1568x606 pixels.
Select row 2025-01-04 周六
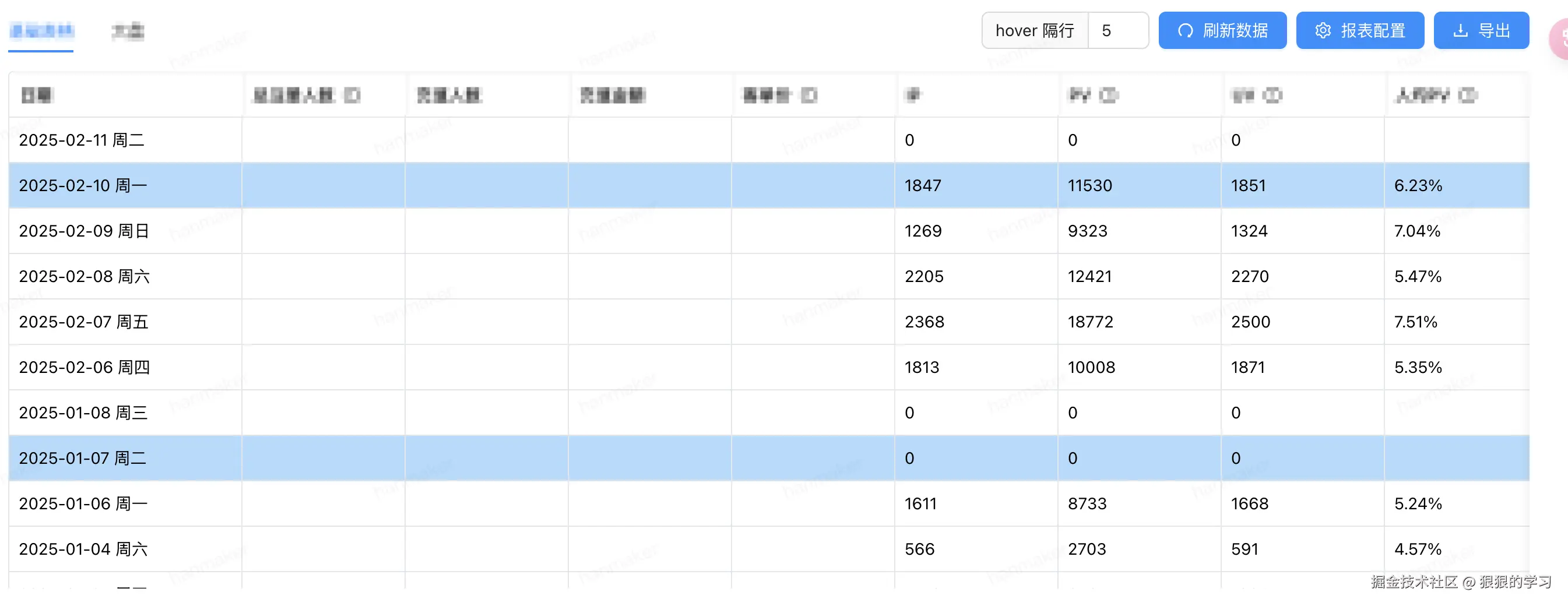click(x=769, y=549)
